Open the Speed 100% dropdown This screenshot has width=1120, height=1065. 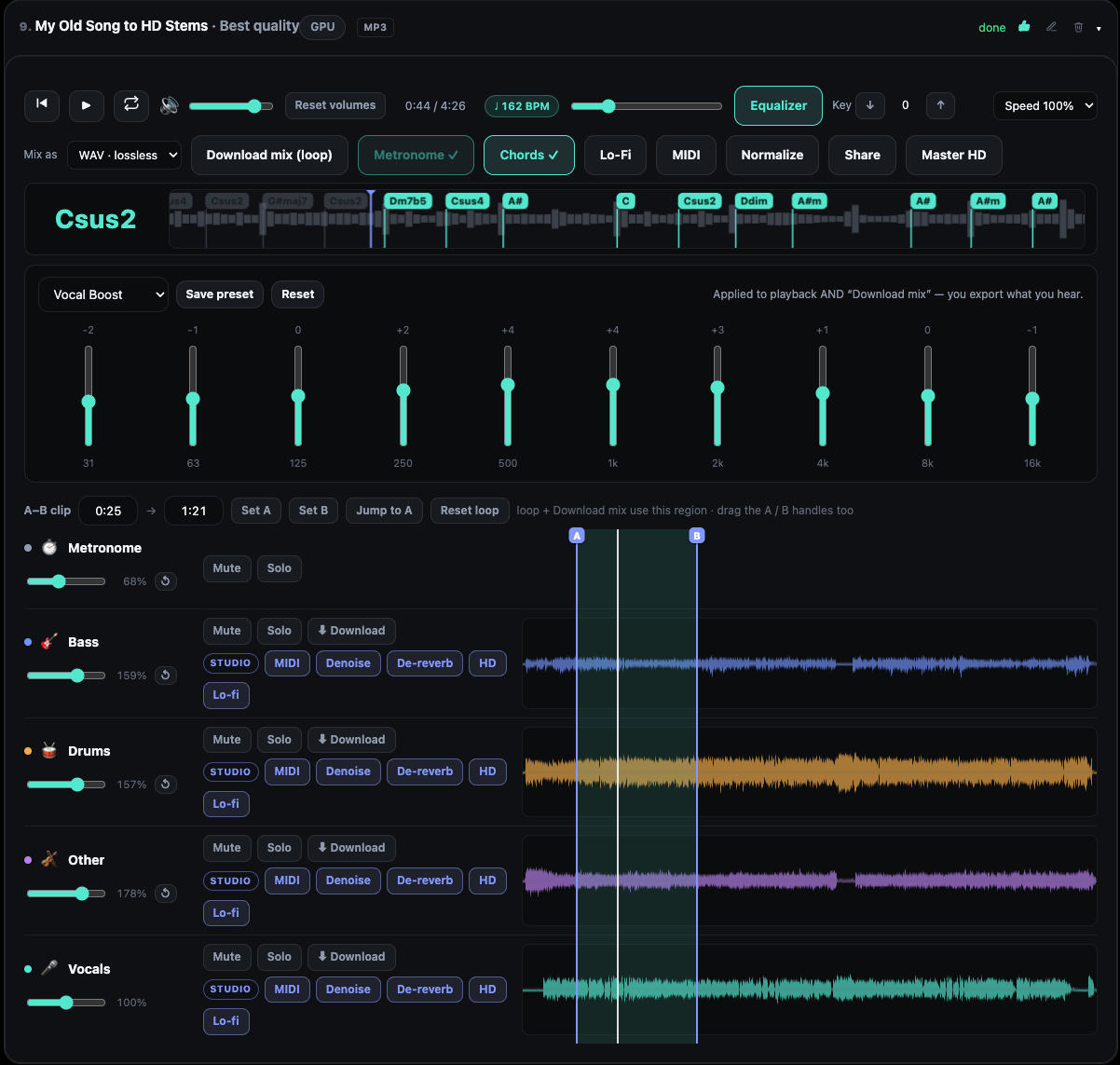(x=1045, y=106)
